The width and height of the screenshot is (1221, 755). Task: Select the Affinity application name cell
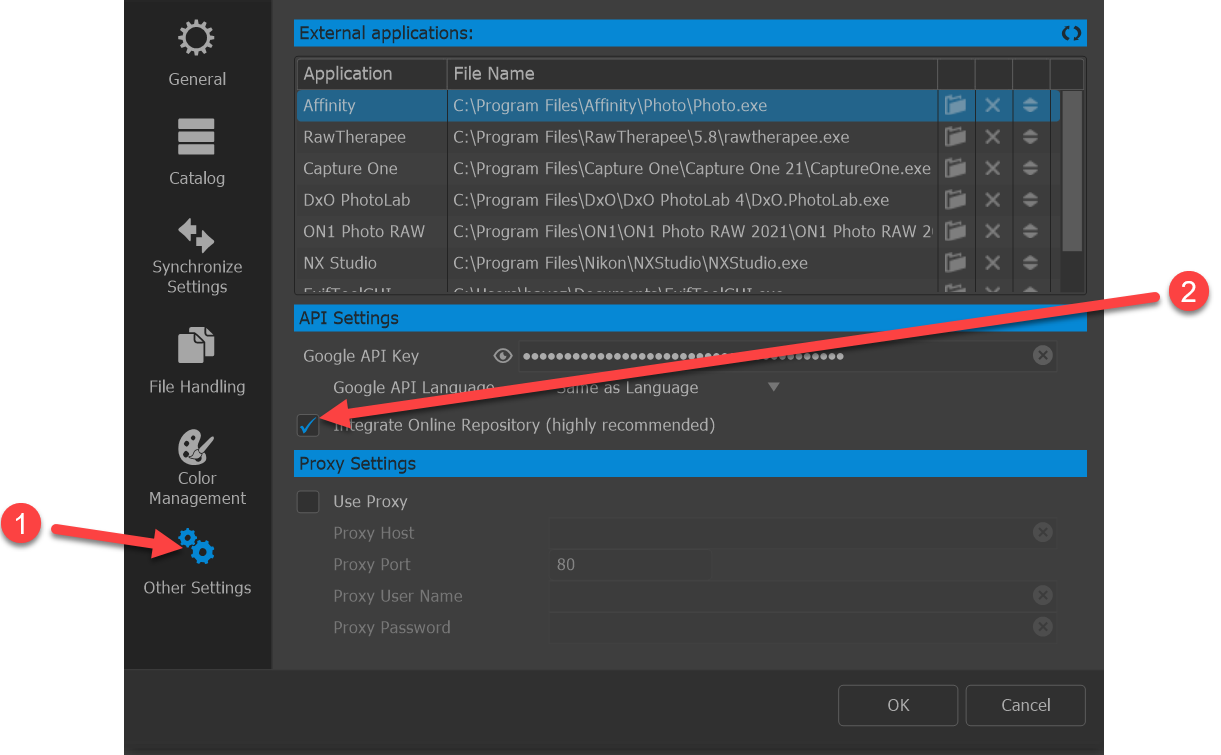(372, 105)
